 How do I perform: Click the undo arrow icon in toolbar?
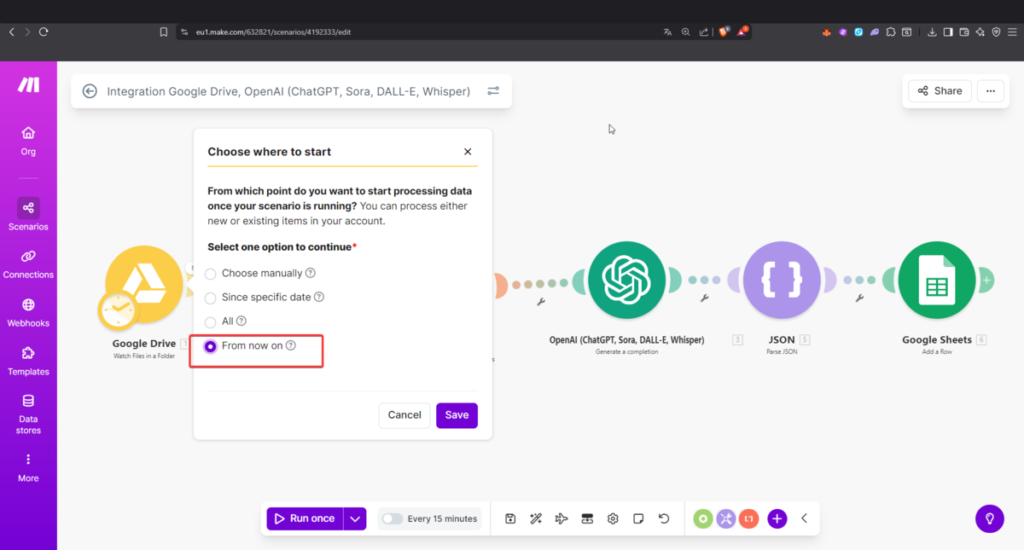click(x=664, y=519)
